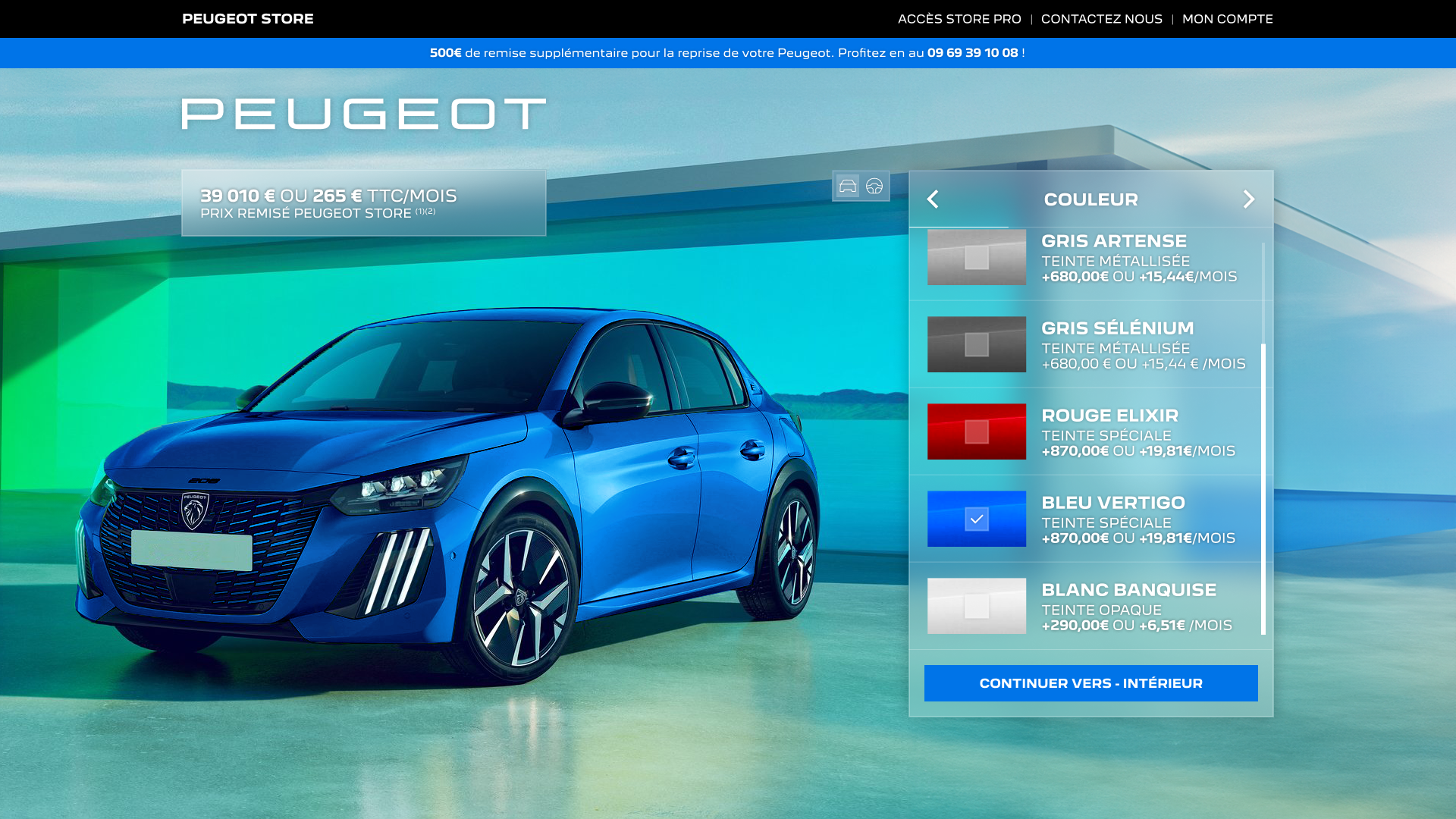
Task: Click phone number 09 69 39 10 08
Action: 972,53
